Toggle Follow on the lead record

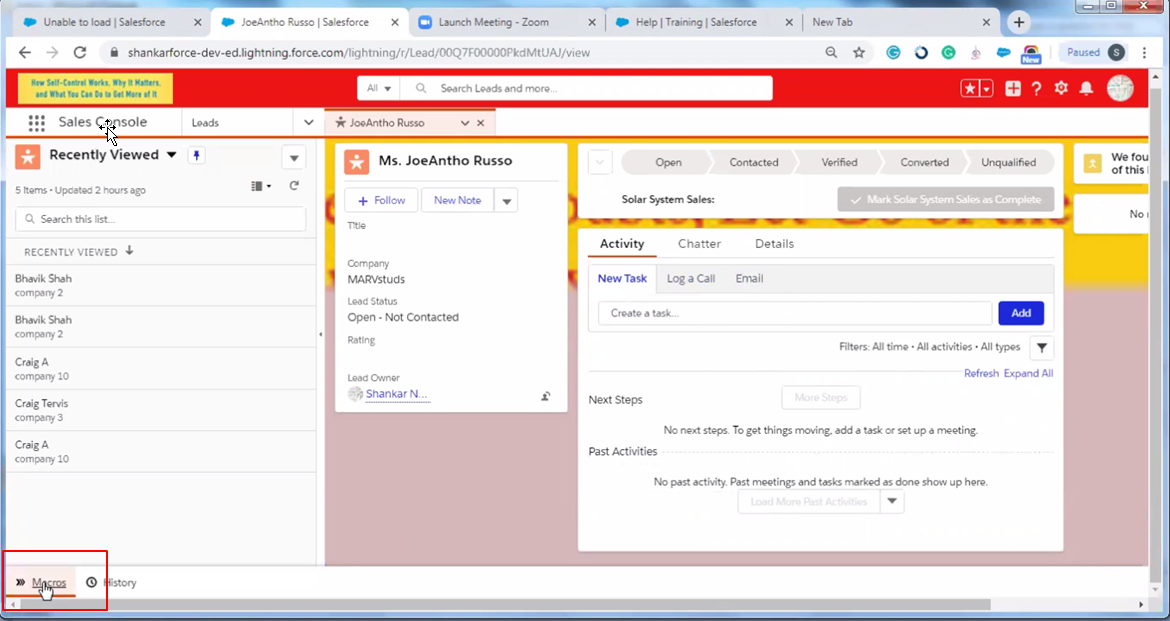[381, 200]
